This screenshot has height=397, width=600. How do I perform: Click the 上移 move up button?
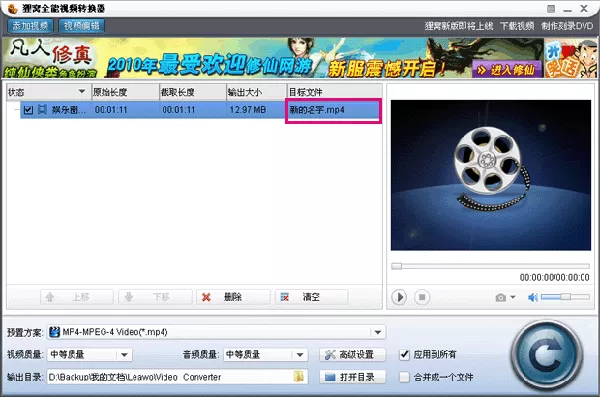tap(77, 297)
